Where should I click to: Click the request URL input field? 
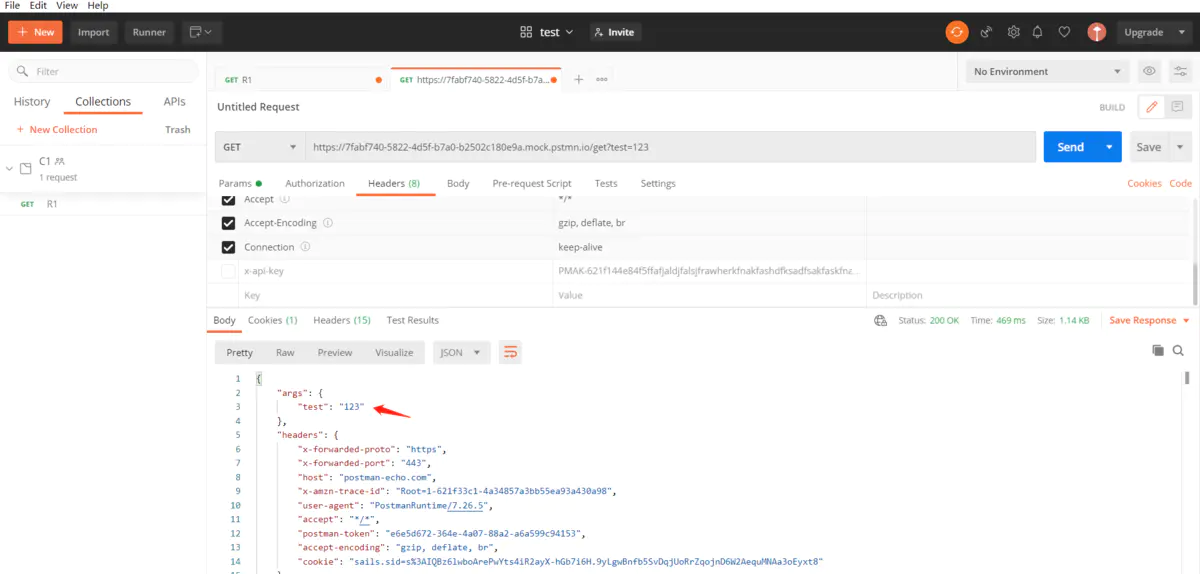tap(670, 147)
